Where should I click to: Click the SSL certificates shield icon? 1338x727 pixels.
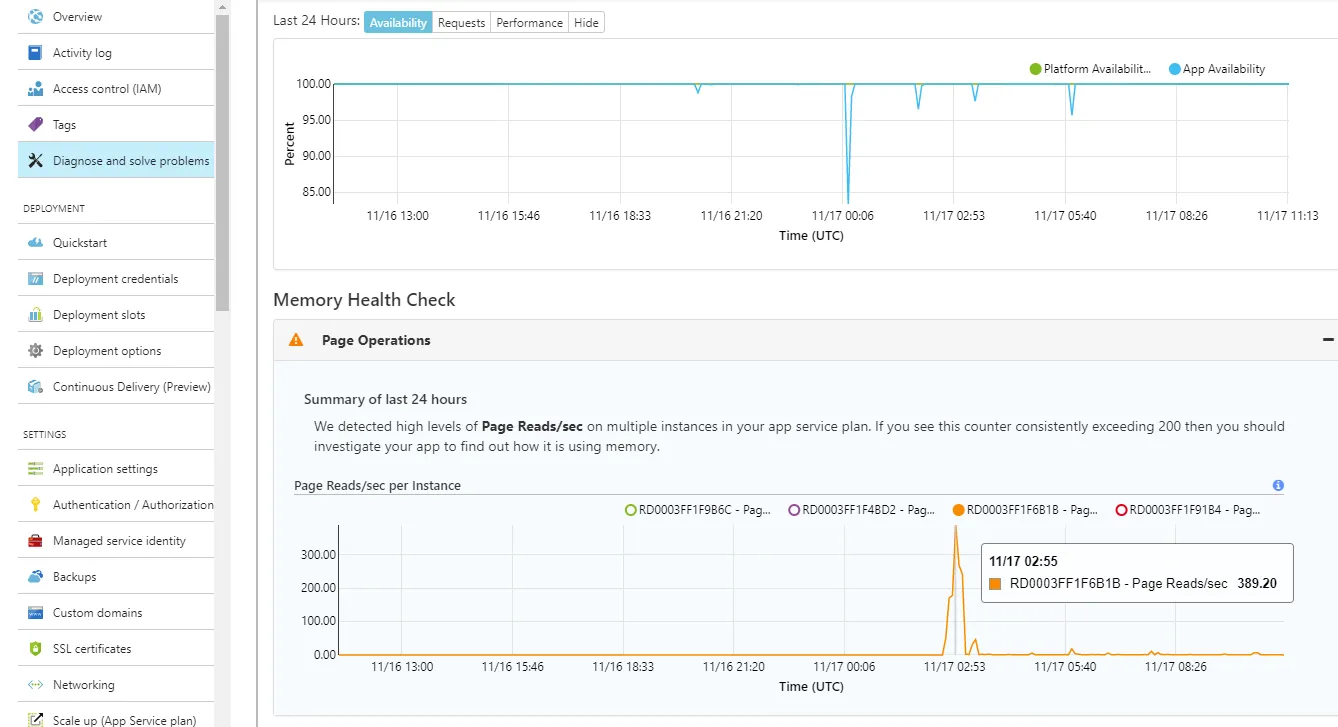click(36, 649)
